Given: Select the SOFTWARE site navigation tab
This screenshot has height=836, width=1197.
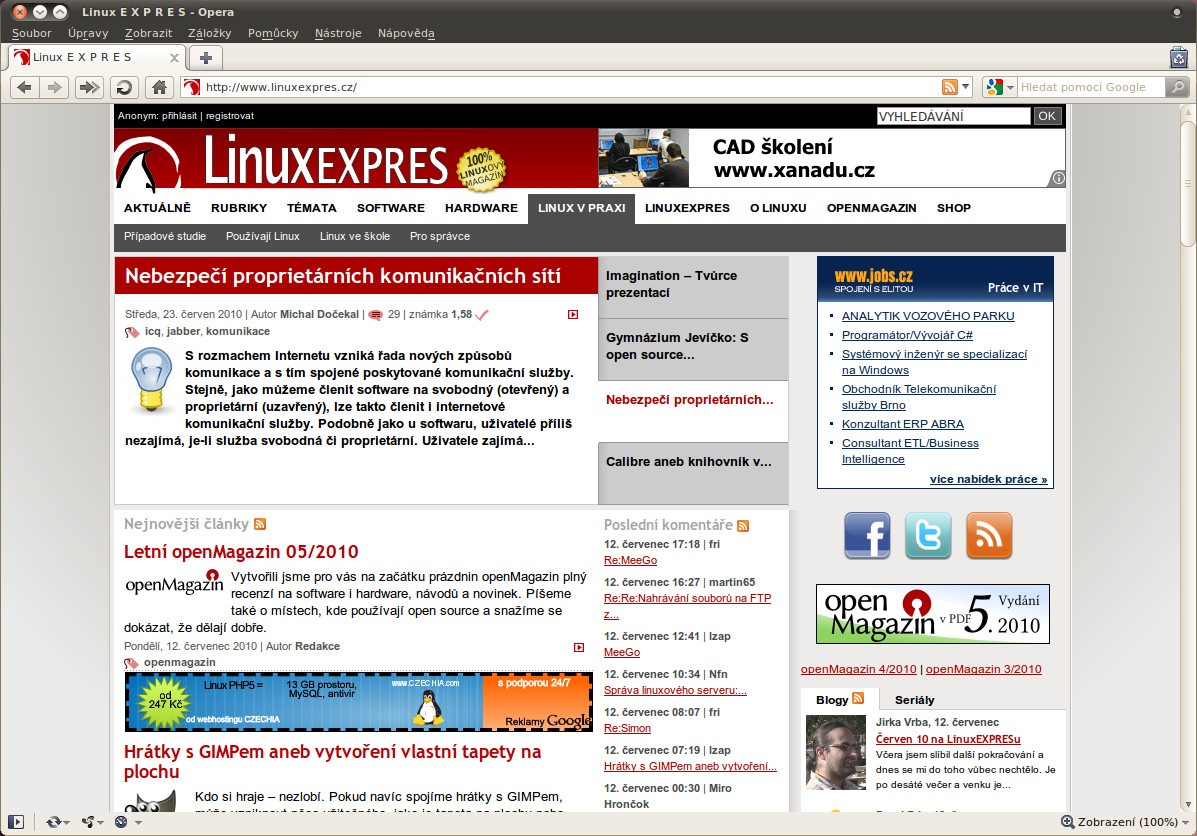Looking at the screenshot, I should [391, 208].
